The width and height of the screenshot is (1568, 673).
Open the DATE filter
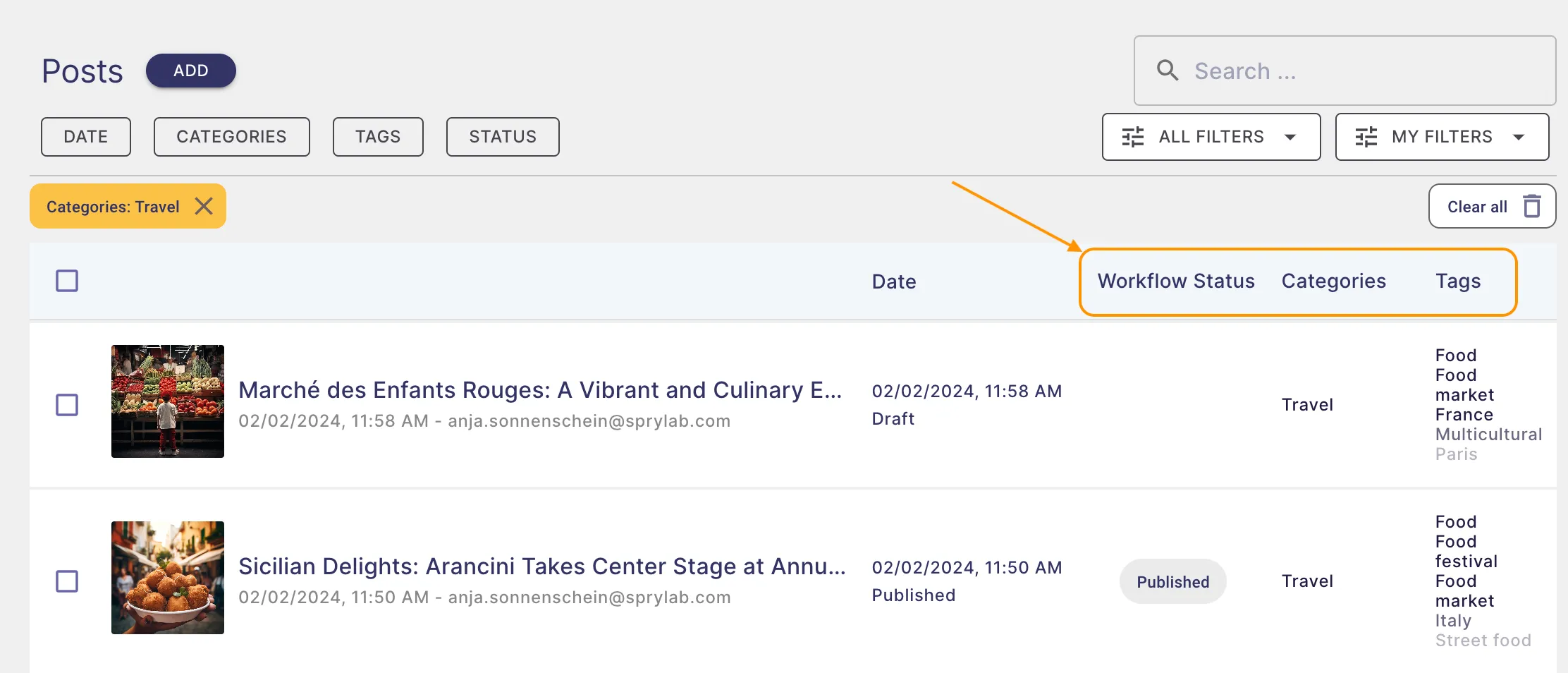pyautogui.click(x=86, y=137)
